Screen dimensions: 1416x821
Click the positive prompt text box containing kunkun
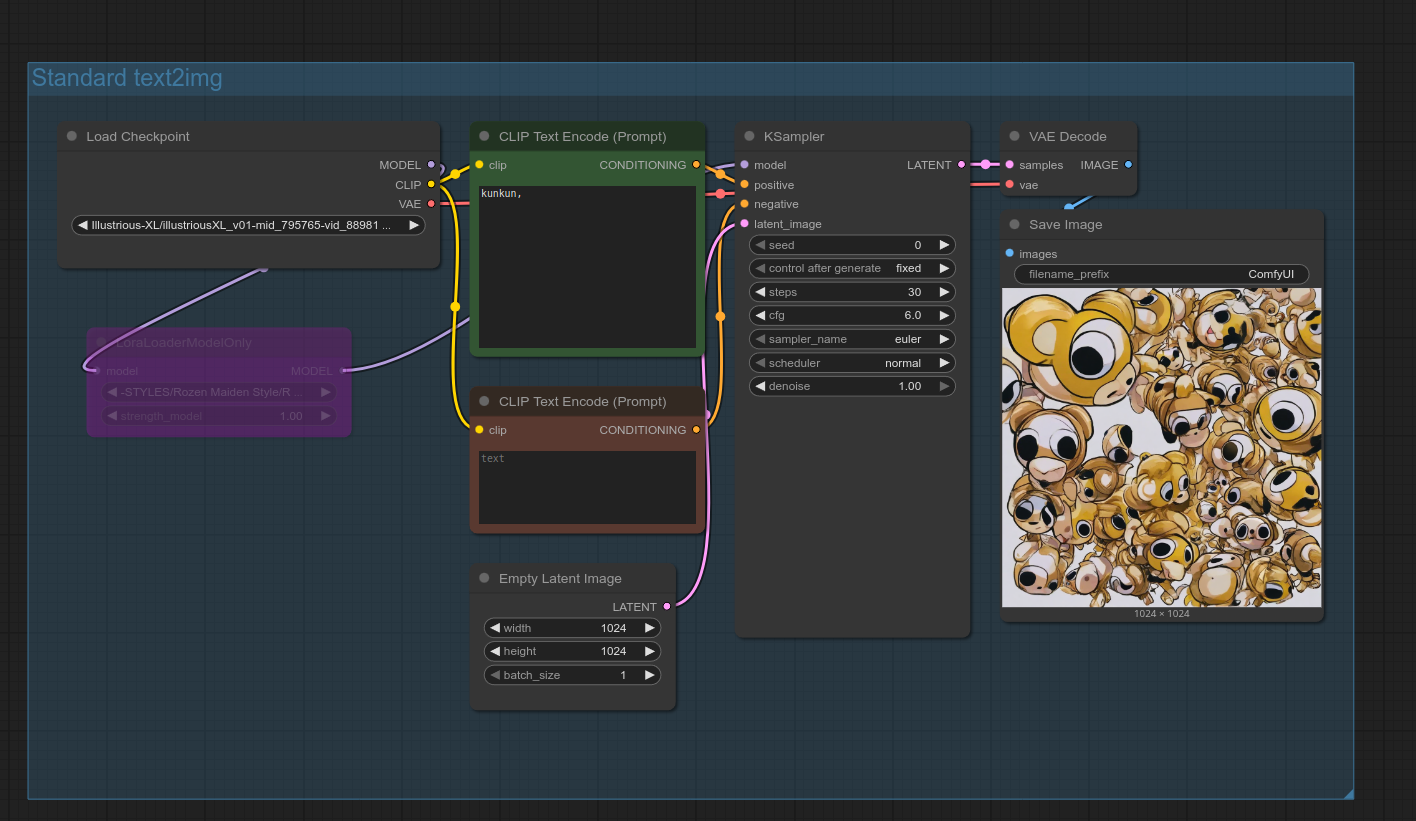(587, 266)
